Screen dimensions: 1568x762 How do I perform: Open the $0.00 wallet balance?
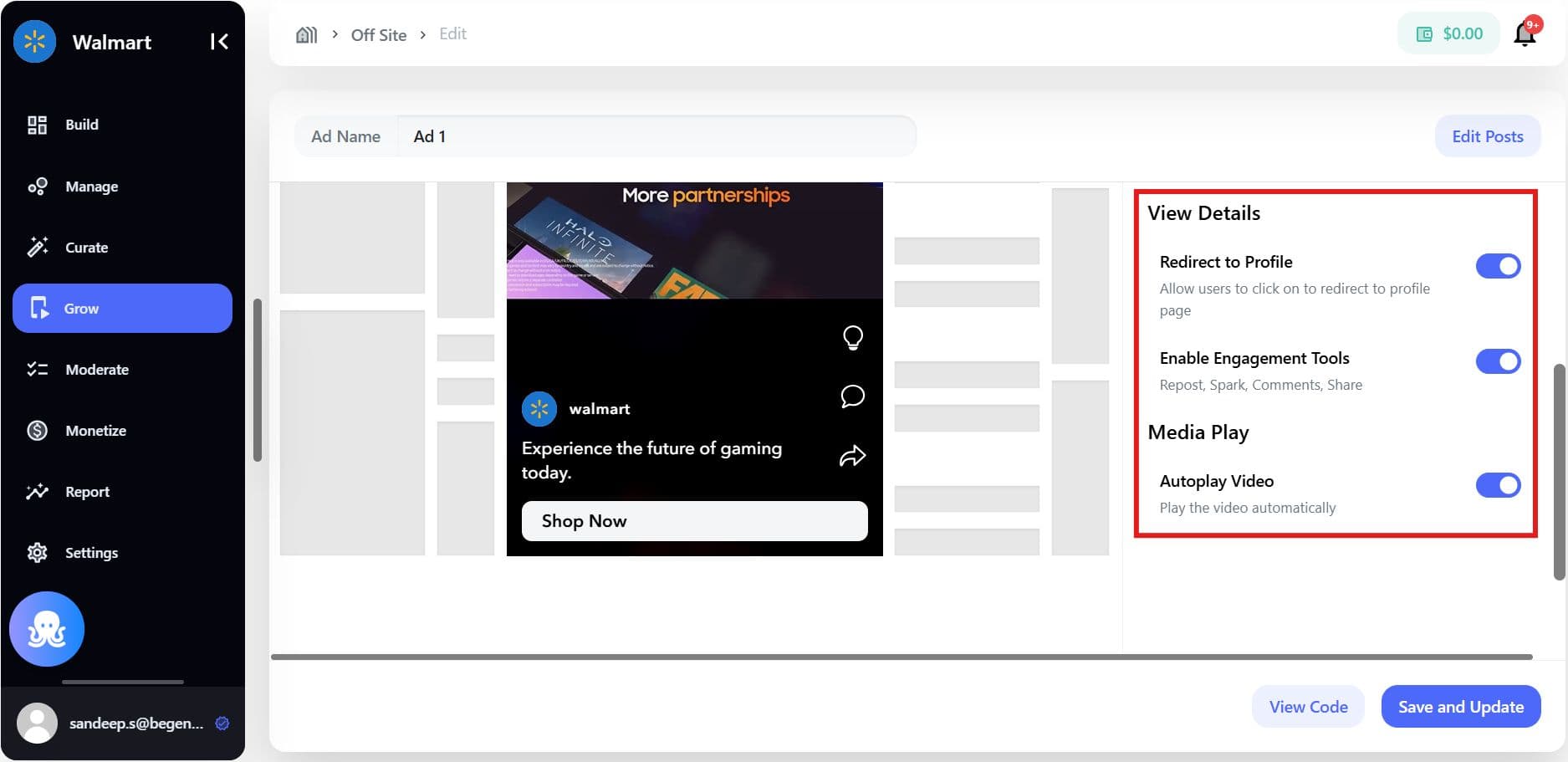[x=1449, y=34]
